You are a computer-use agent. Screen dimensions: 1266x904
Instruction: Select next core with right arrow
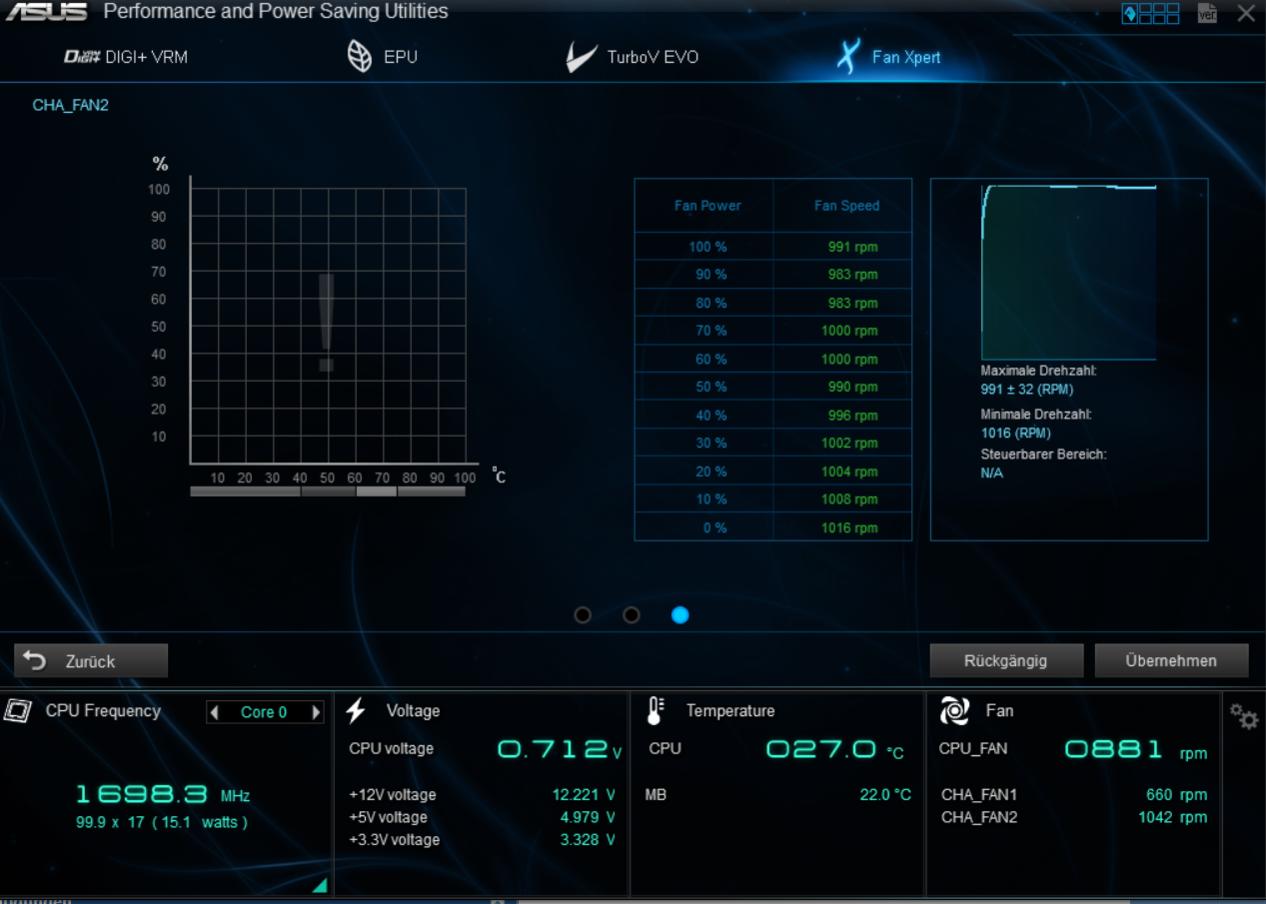click(x=316, y=712)
